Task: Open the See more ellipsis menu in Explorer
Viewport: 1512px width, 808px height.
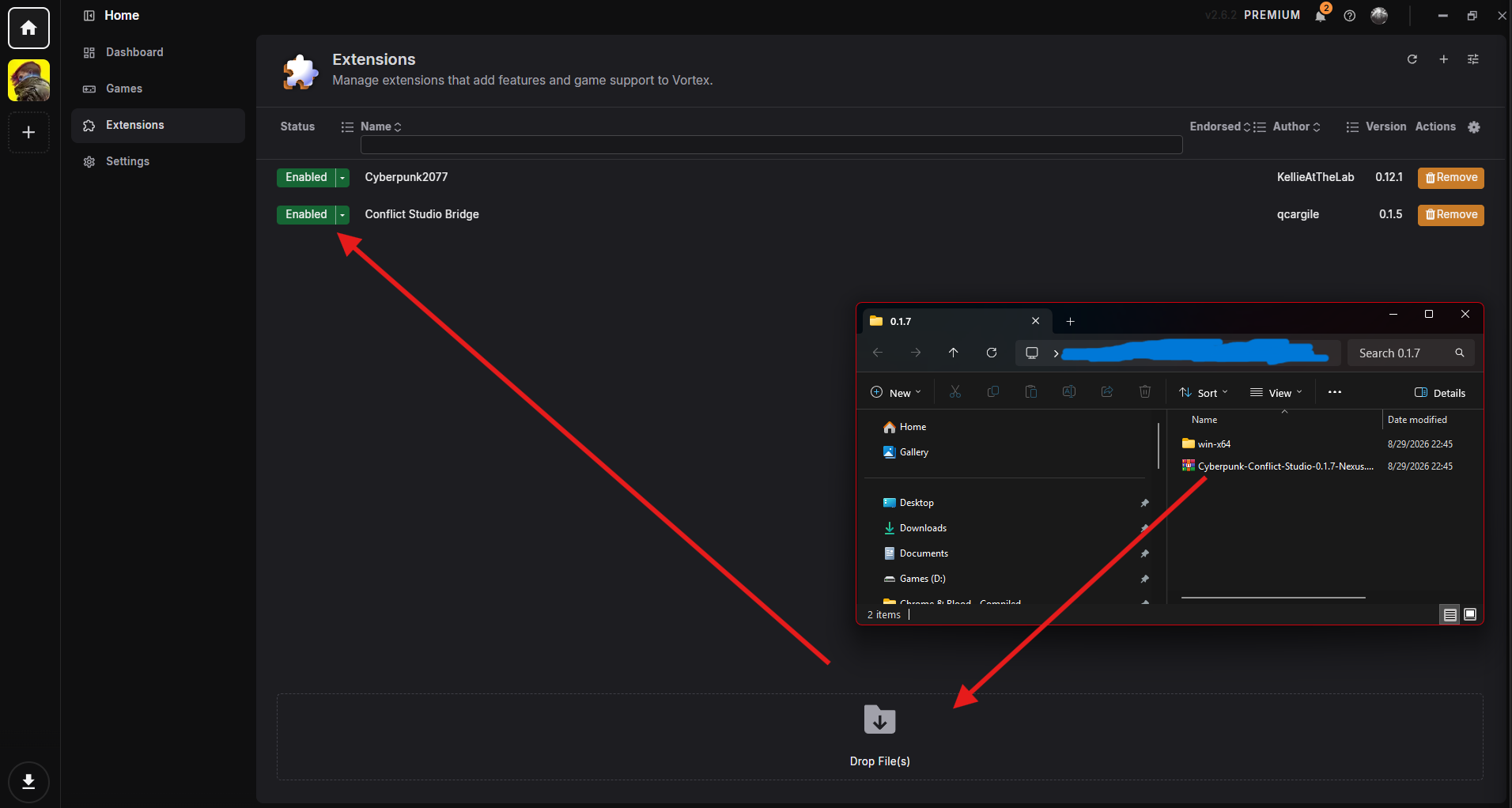Action: tap(1335, 393)
